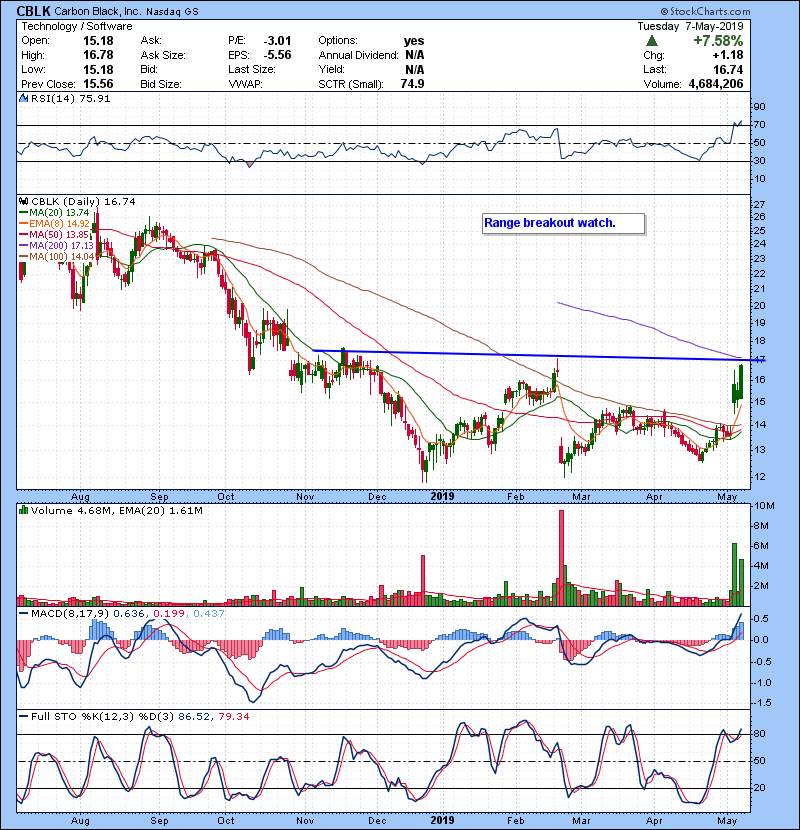Select the Open value 15.18
The width and height of the screenshot is (800, 830).
point(98,41)
